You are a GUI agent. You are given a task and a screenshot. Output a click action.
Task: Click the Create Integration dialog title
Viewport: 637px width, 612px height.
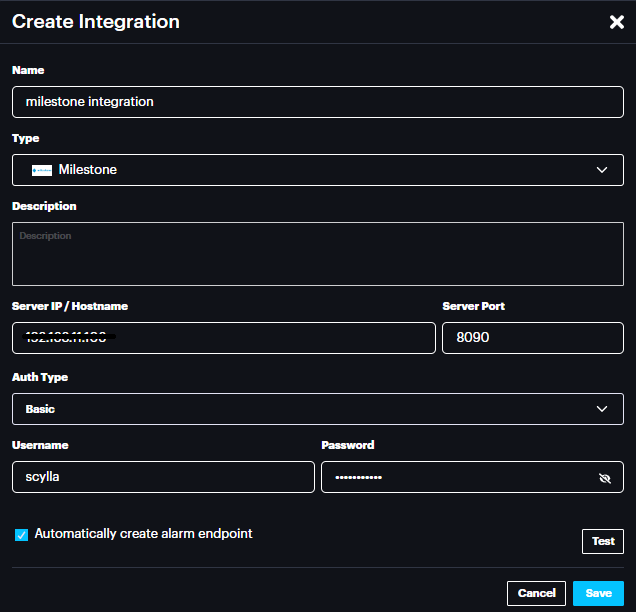(96, 21)
